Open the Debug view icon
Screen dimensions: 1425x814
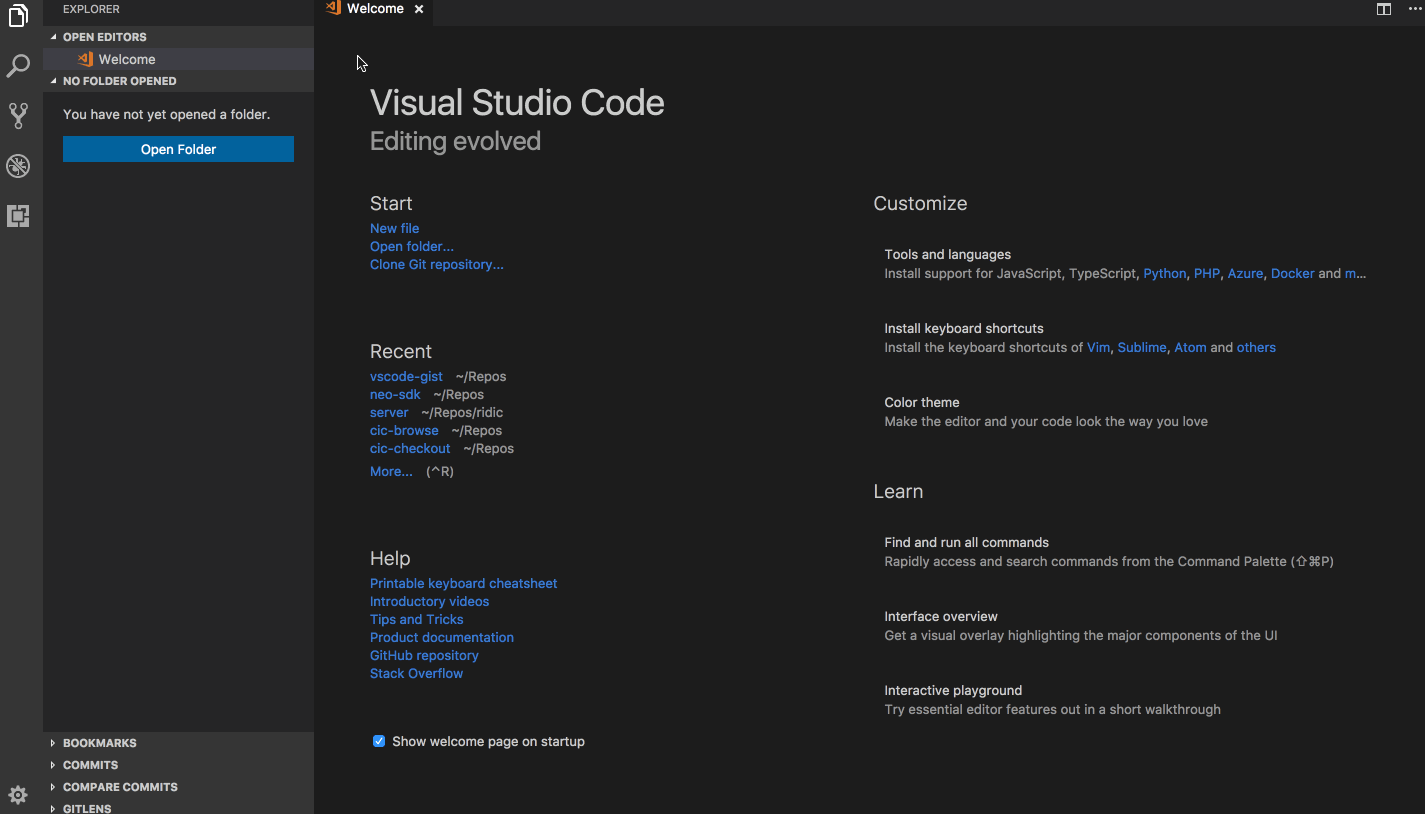coord(18,166)
